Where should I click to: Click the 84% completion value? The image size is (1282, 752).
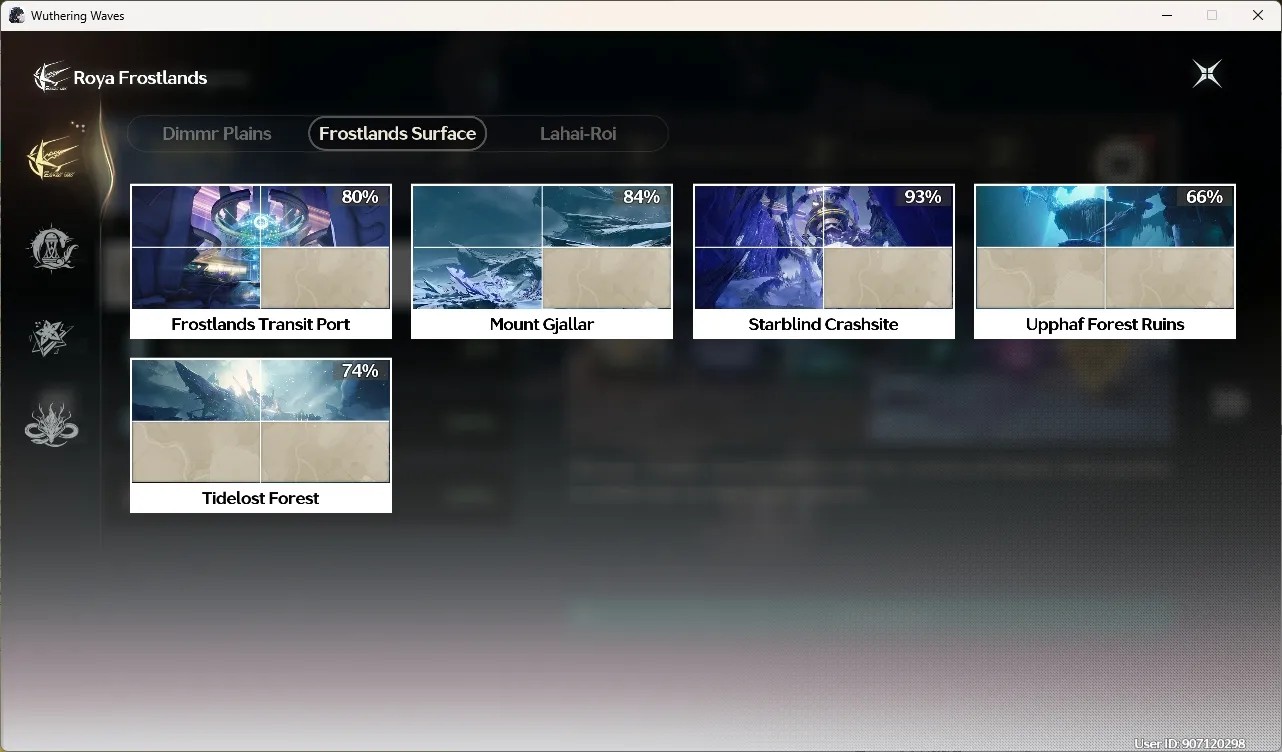click(642, 197)
